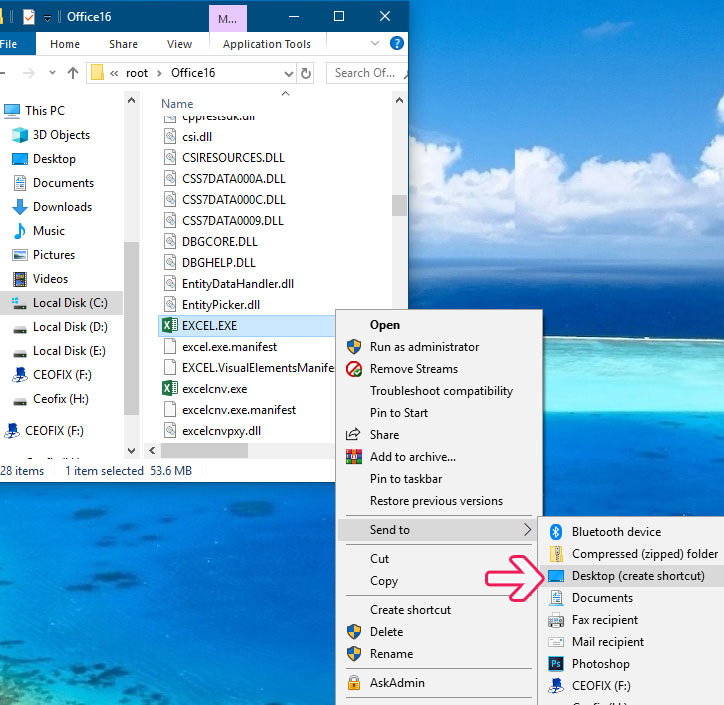Click the Fax recipient printer icon

(x=556, y=620)
